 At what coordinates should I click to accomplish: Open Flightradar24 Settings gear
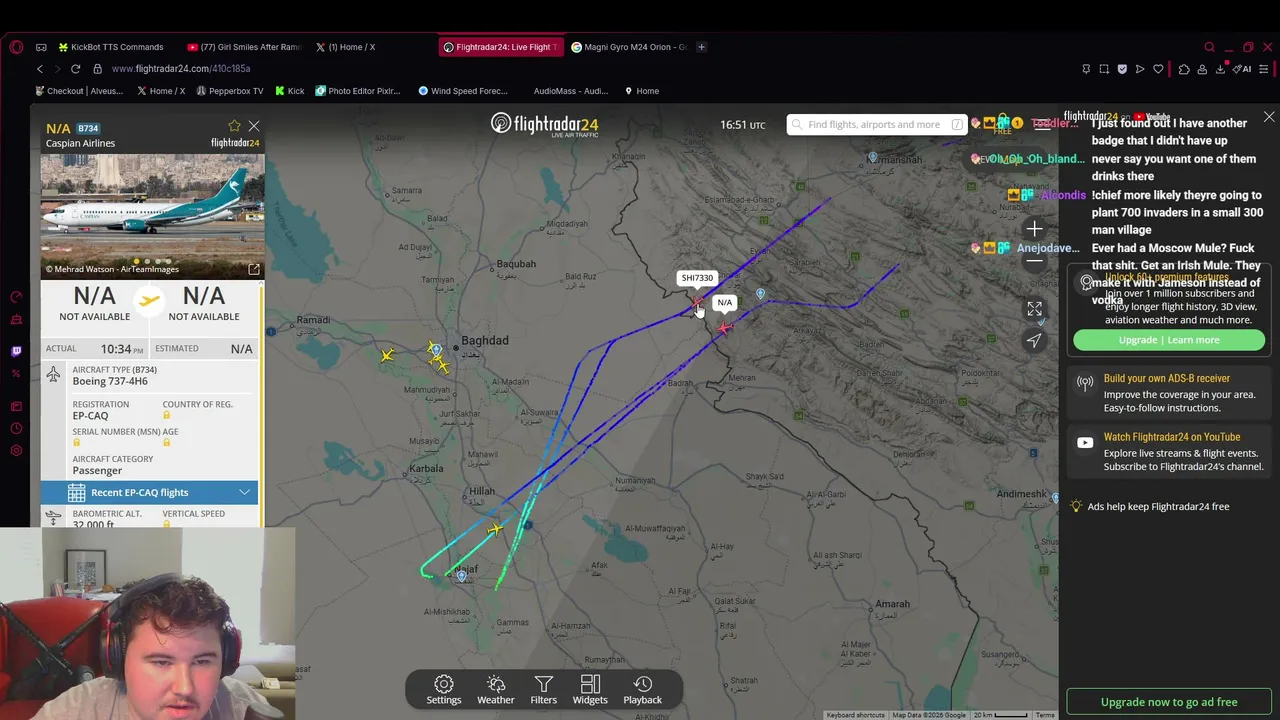[x=444, y=690]
